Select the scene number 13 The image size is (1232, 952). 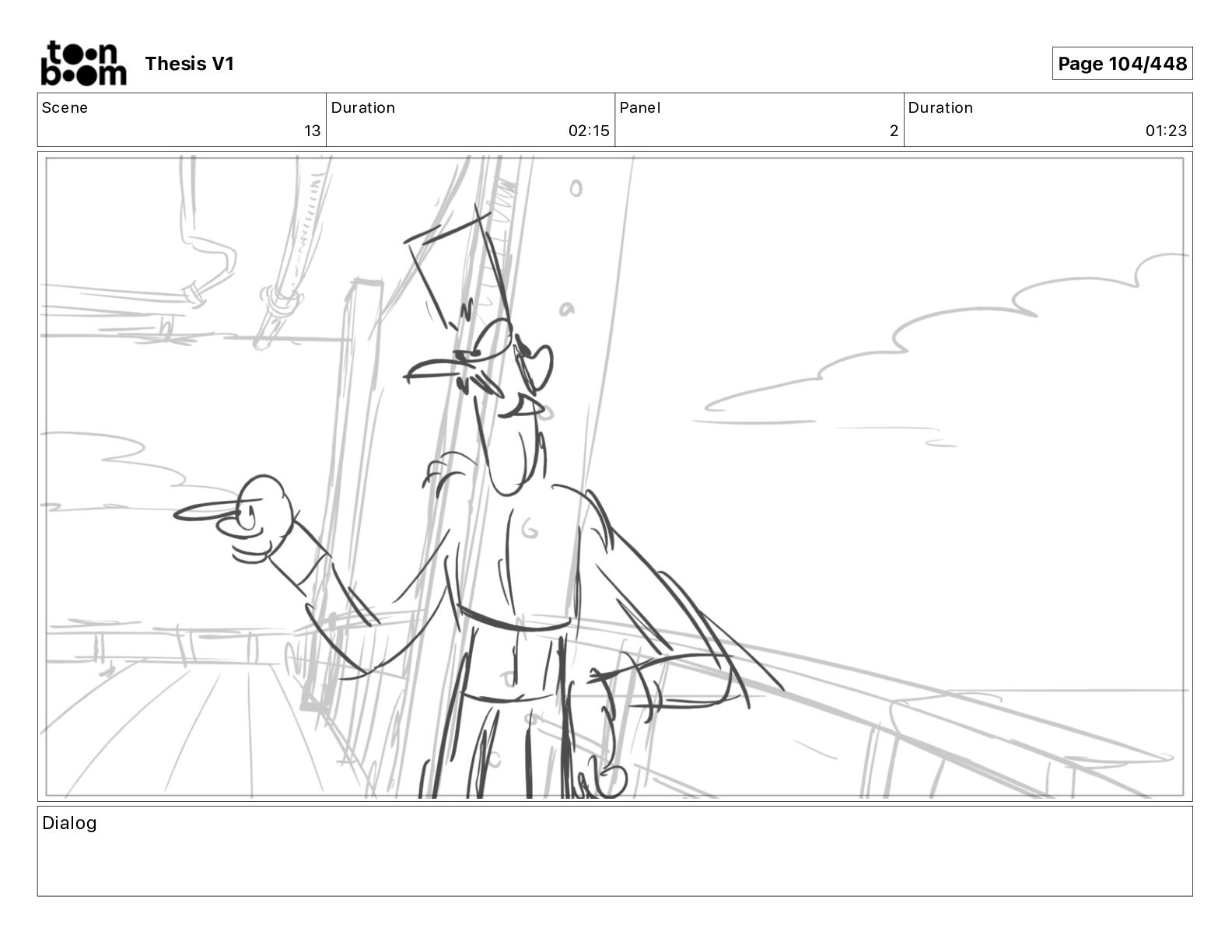[312, 131]
